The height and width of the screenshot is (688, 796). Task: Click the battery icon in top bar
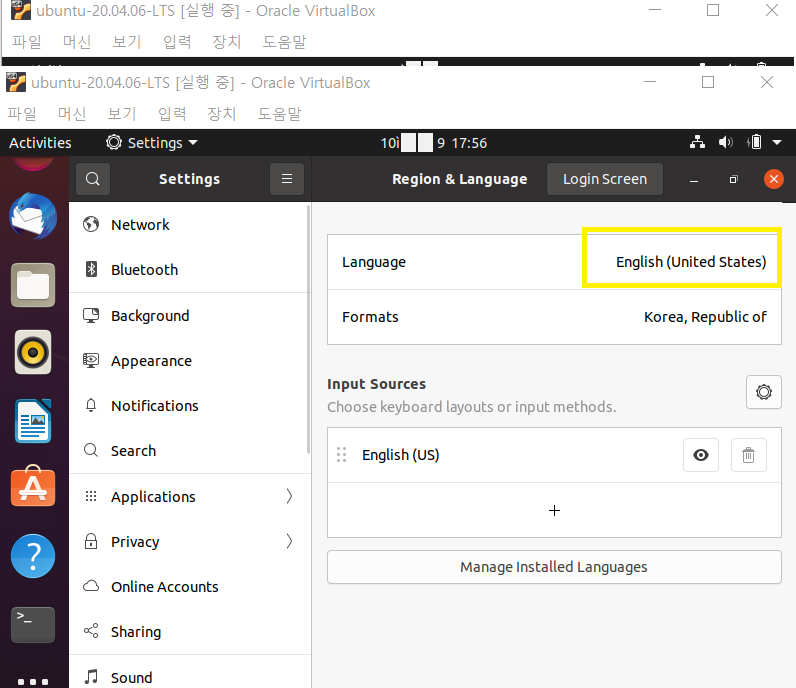754,143
